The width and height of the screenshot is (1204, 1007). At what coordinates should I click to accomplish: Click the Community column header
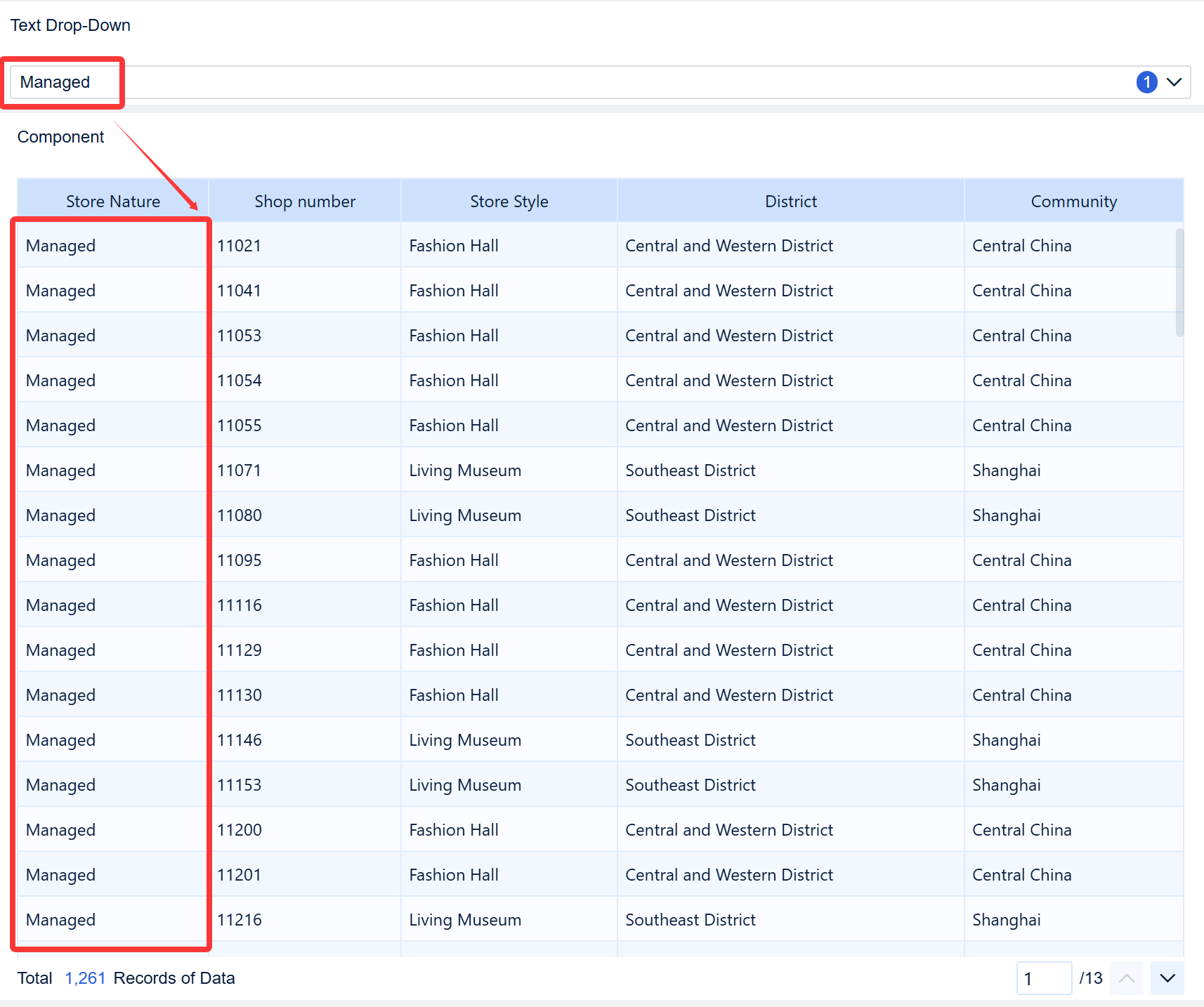tap(1073, 202)
